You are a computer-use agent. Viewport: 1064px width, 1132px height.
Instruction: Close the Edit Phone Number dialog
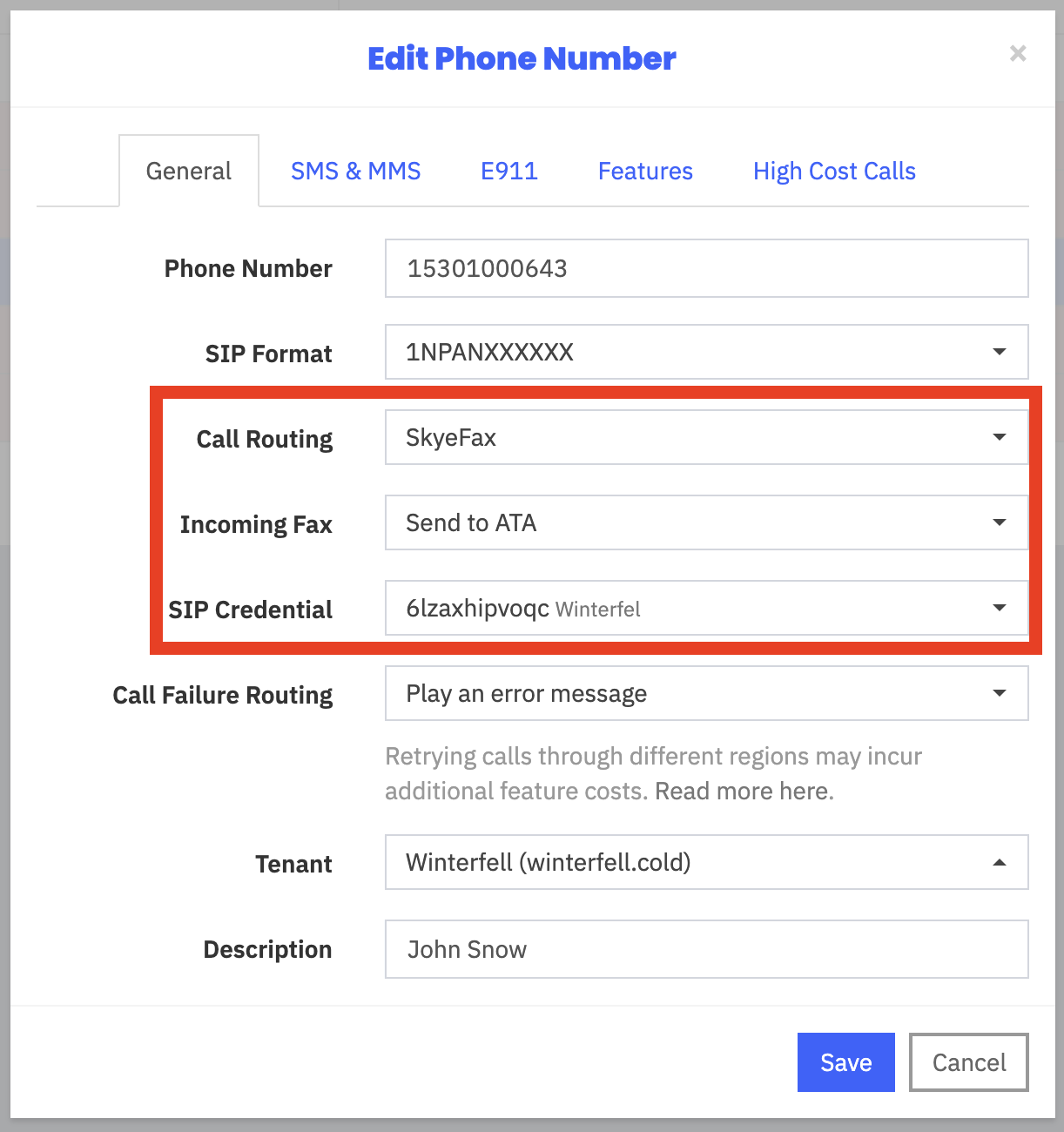pyautogui.click(x=1018, y=54)
